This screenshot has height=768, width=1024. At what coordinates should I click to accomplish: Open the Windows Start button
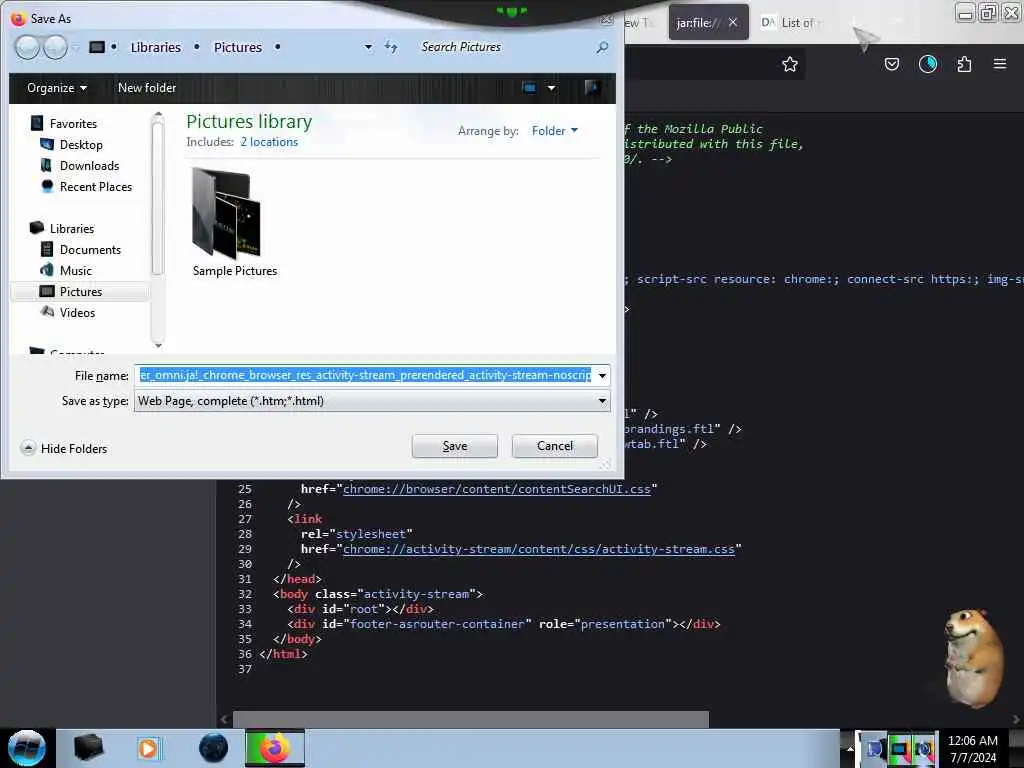point(27,748)
